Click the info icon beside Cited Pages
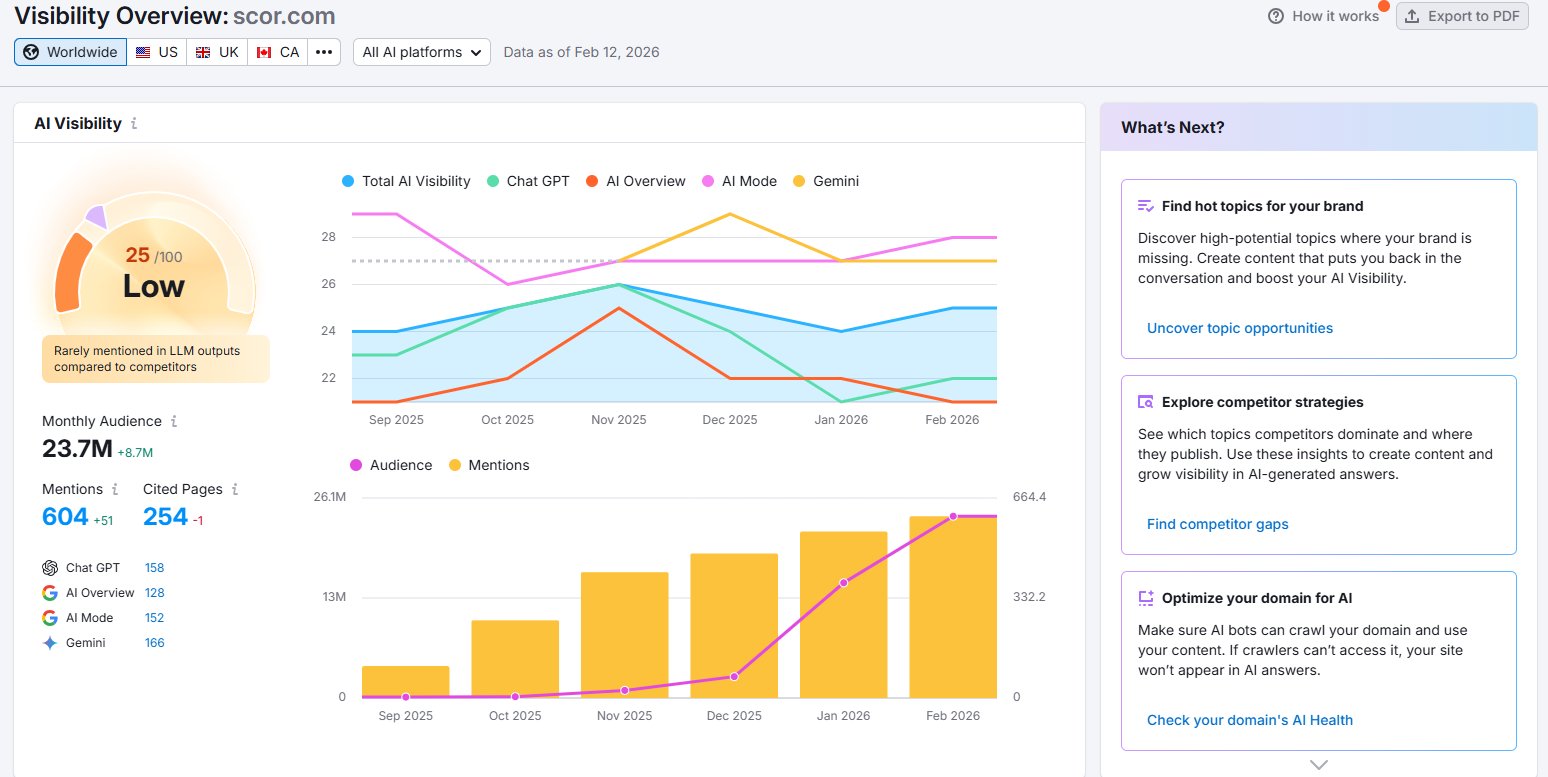The width and height of the screenshot is (1548, 777). coord(235,489)
